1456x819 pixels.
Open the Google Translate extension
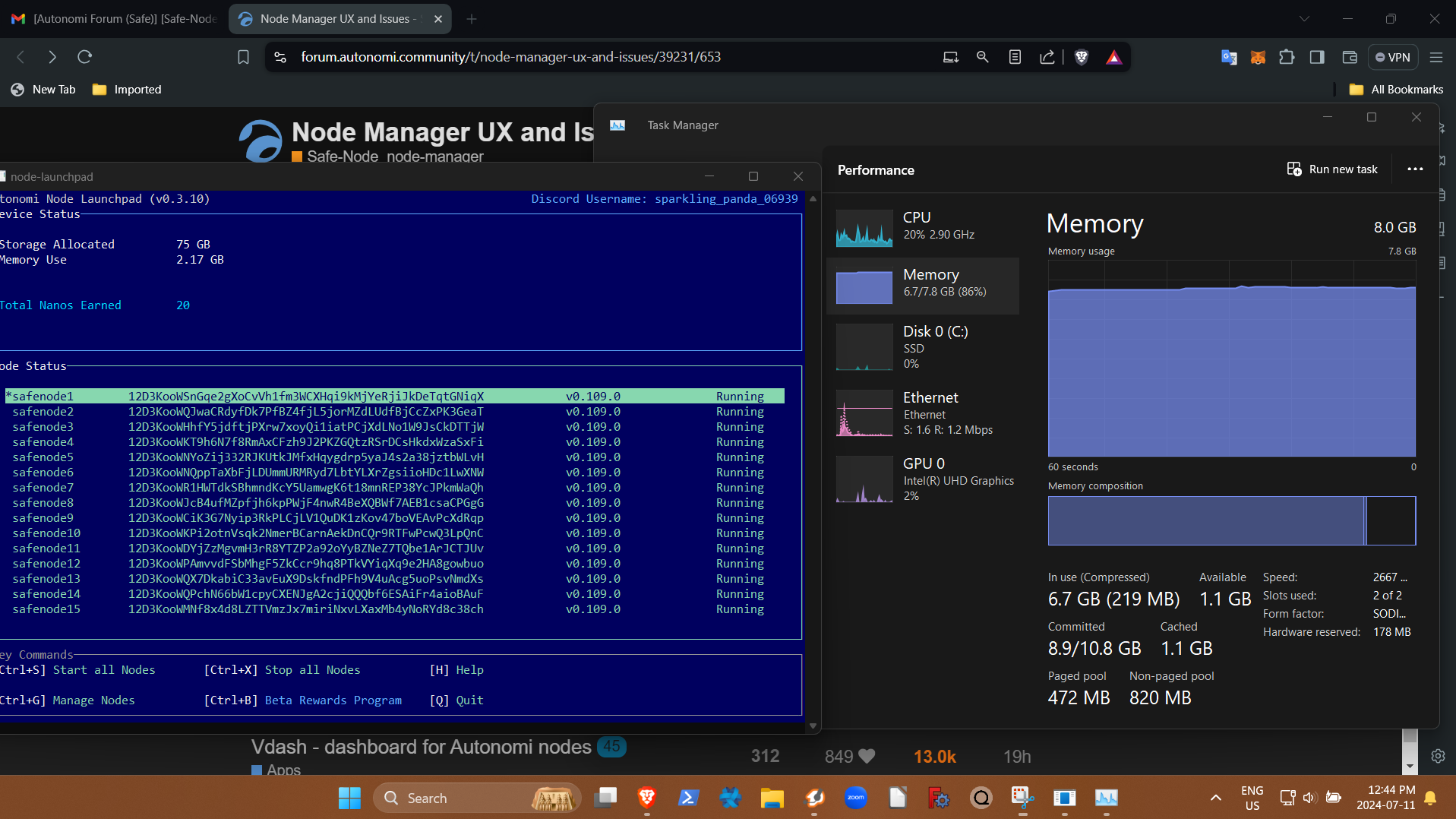pos(1229,57)
